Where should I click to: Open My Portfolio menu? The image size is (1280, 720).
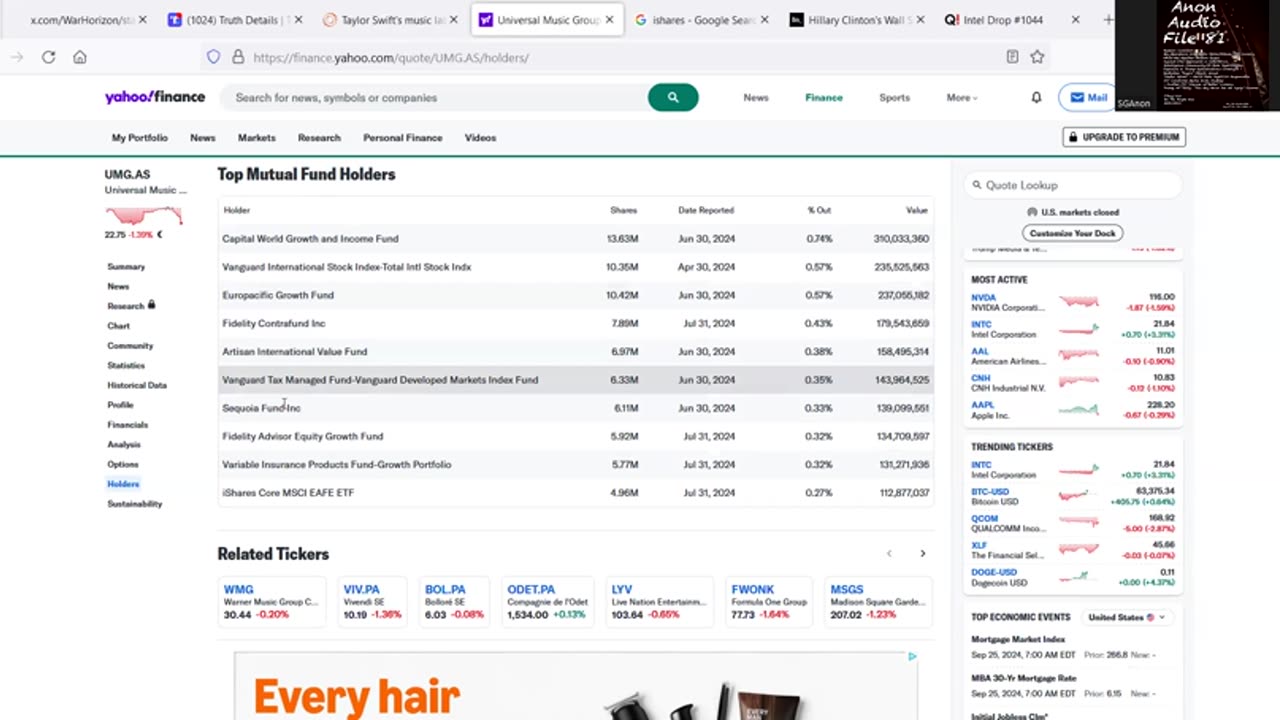click(x=140, y=138)
